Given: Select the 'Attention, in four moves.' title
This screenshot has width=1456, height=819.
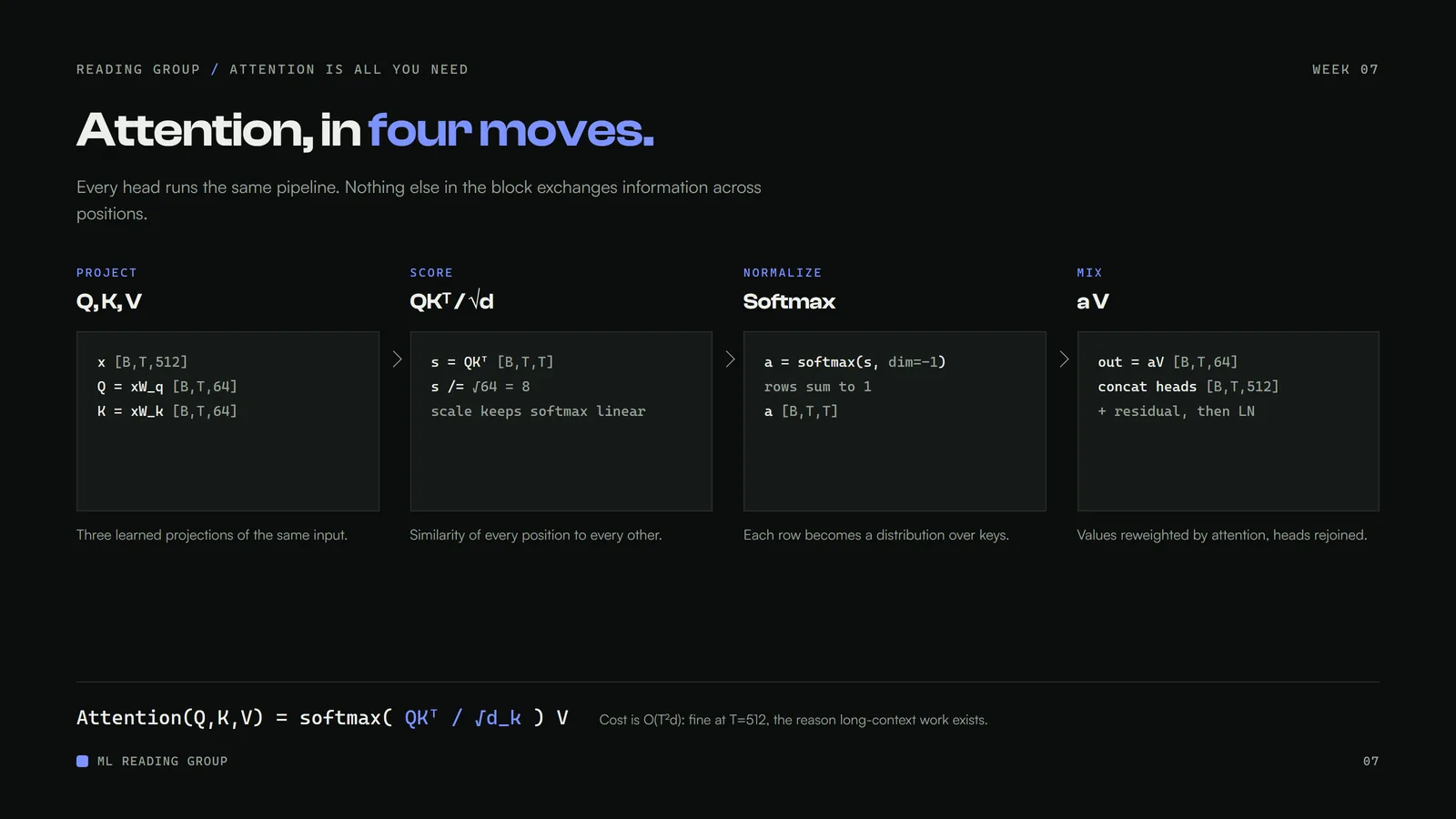Looking at the screenshot, I should [365, 130].
